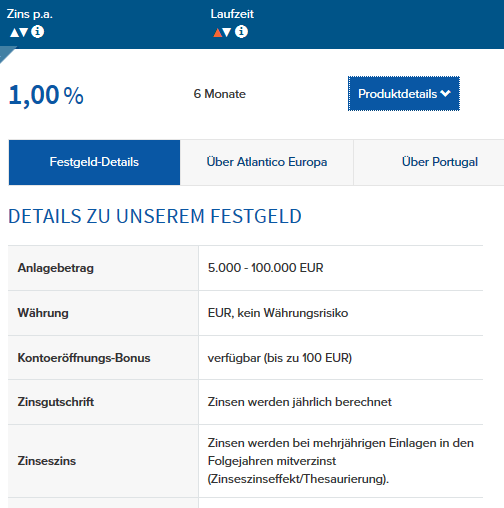This screenshot has width=504, height=508.
Task: Switch to Über Atlantico Europa tab
Action: (267, 162)
